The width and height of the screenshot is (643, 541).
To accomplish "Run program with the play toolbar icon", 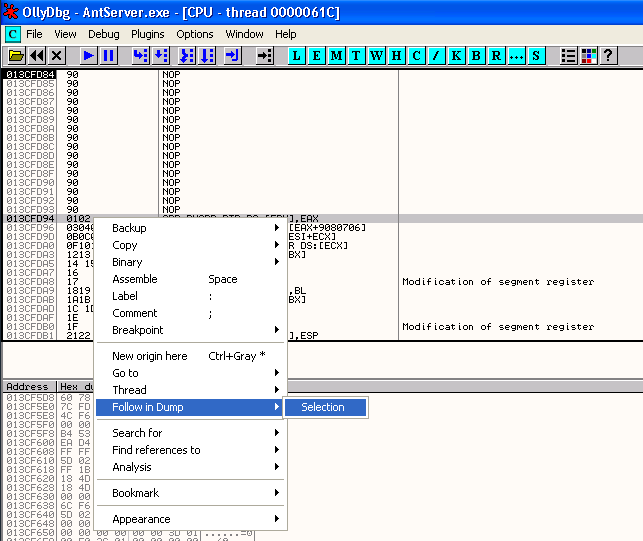I will click(88, 56).
